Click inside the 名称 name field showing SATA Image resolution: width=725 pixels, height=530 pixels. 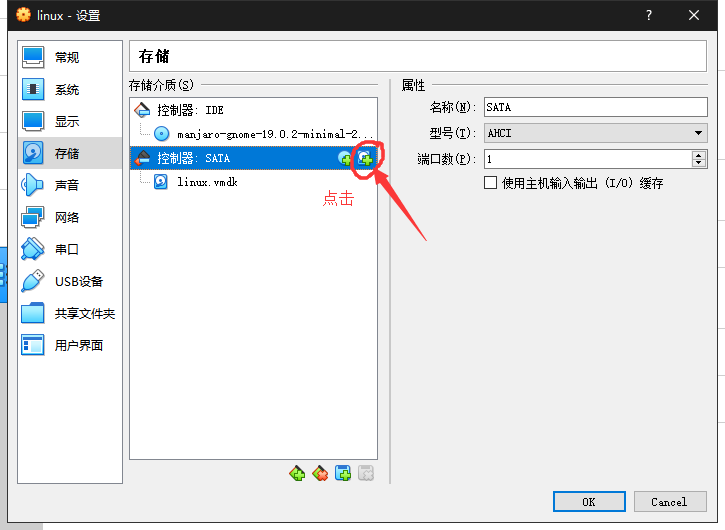click(x=595, y=107)
